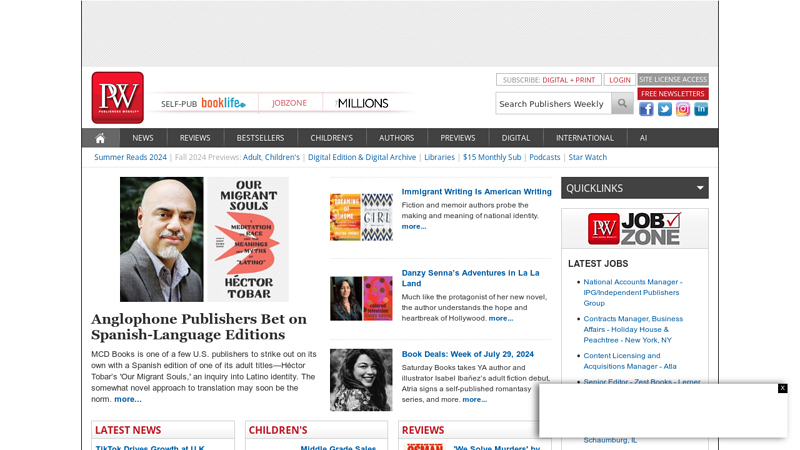
Task: Go to the home icon in navigation bar
Action: [x=100, y=138]
